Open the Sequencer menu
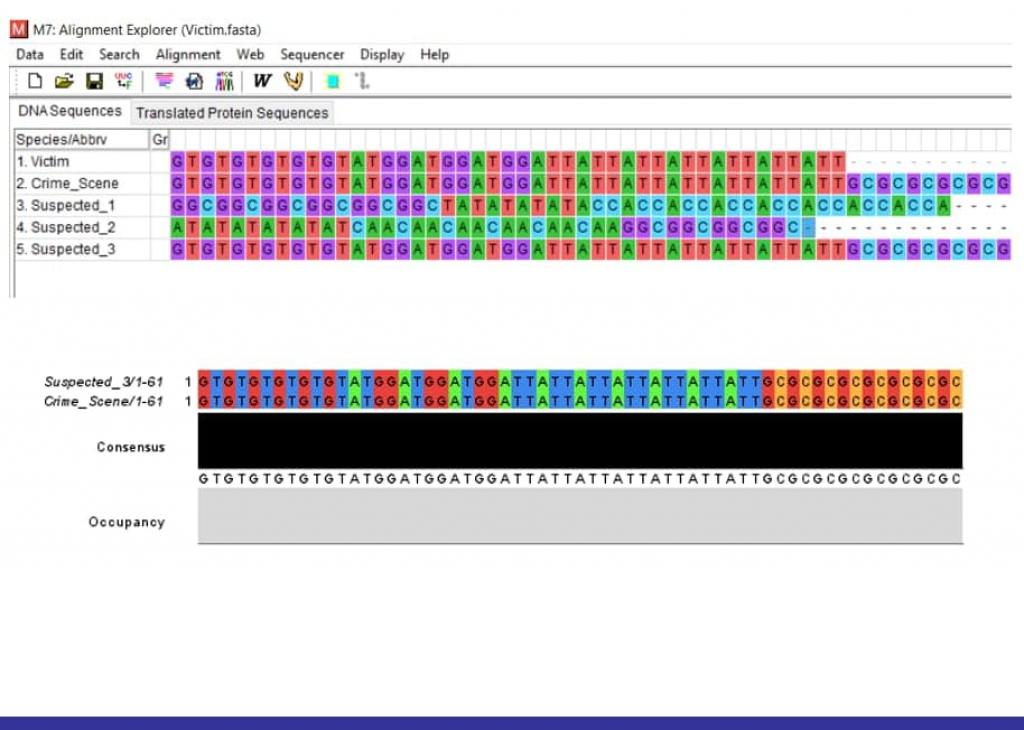1024x730 pixels. (312, 55)
